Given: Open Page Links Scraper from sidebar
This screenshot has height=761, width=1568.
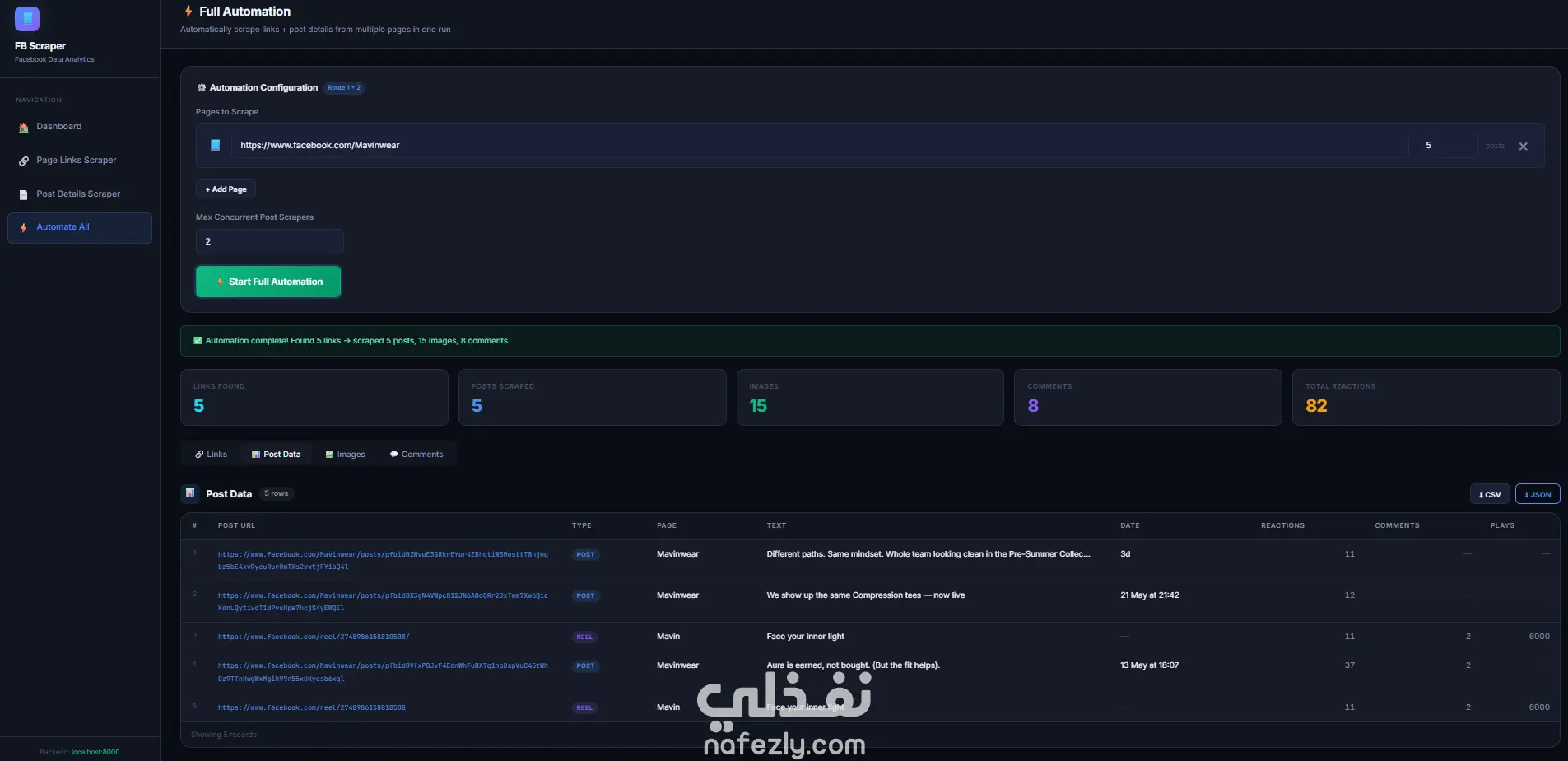Looking at the screenshot, I should 80,161.
